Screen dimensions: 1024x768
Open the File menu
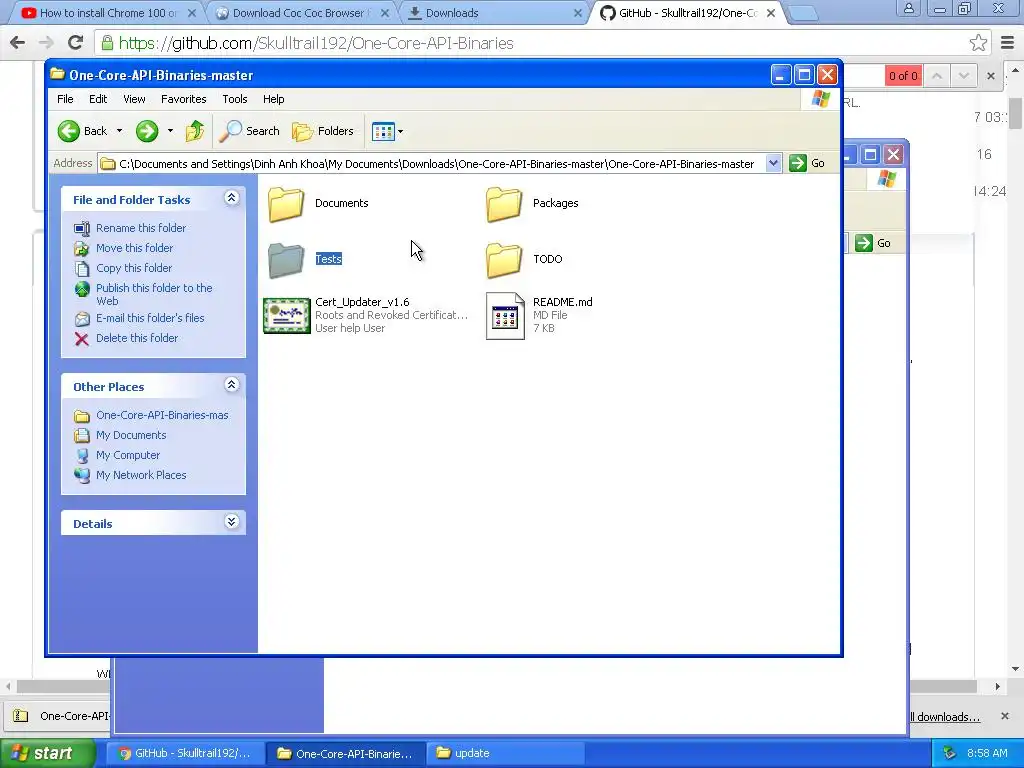[x=65, y=99]
